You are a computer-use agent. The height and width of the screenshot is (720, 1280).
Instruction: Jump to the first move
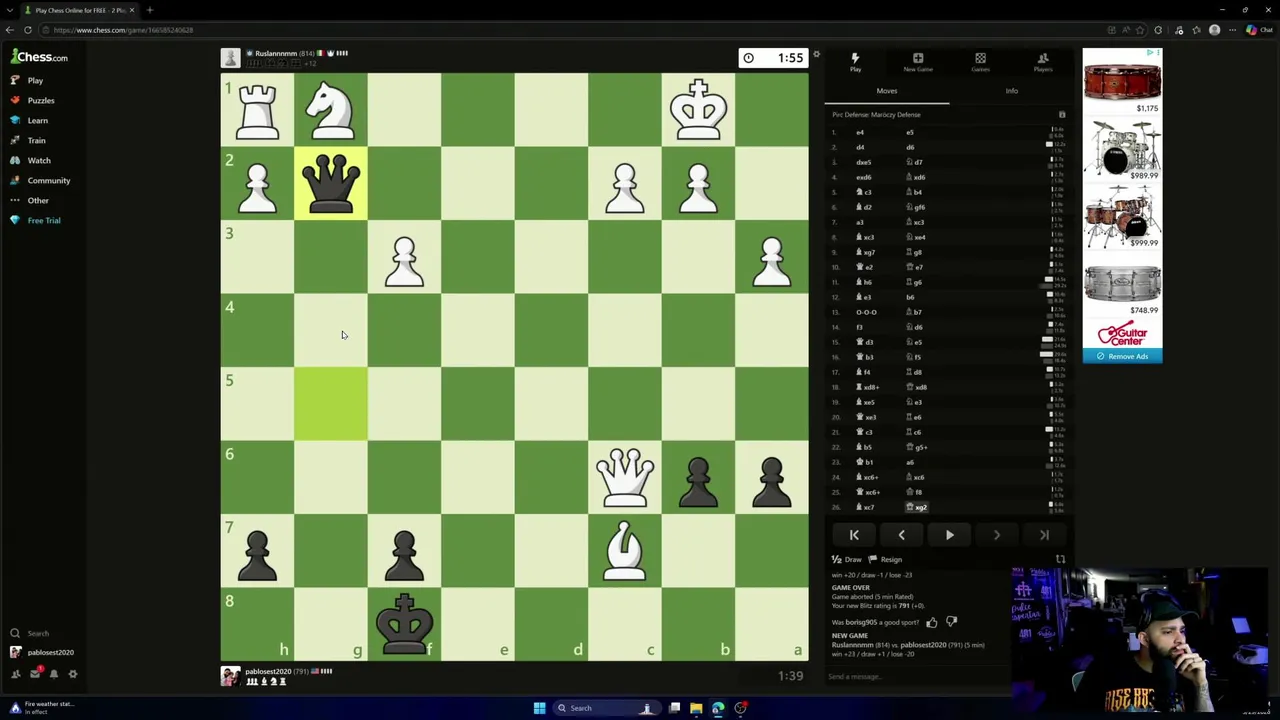[854, 535]
